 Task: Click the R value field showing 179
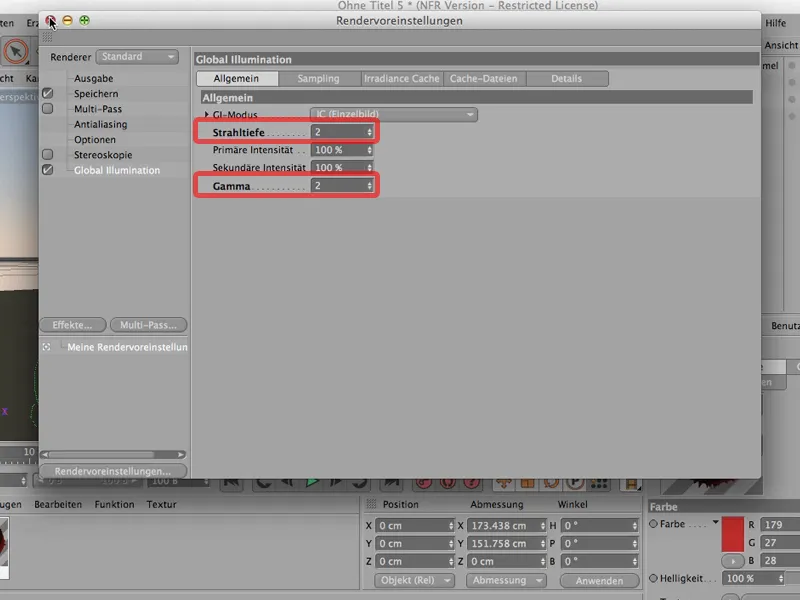click(x=780, y=524)
